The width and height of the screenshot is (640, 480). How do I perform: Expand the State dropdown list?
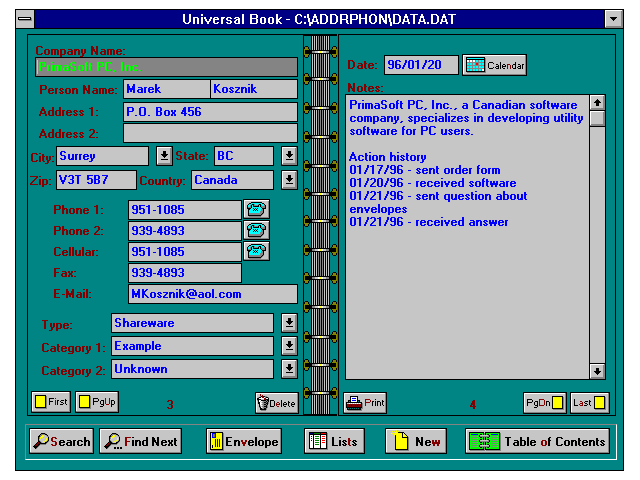pyautogui.click(x=289, y=156)
